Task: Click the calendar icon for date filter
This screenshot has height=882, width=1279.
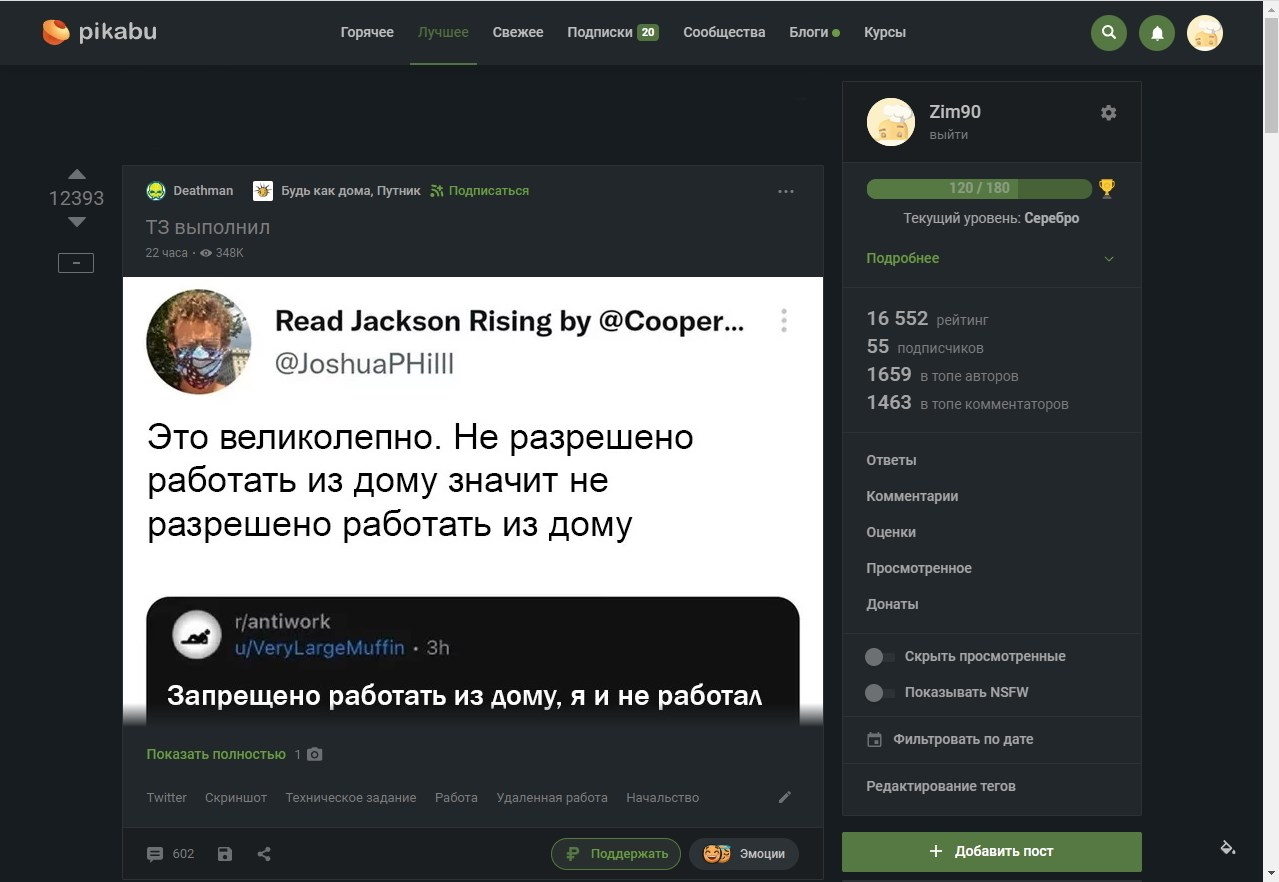Action: coord(875,740)
